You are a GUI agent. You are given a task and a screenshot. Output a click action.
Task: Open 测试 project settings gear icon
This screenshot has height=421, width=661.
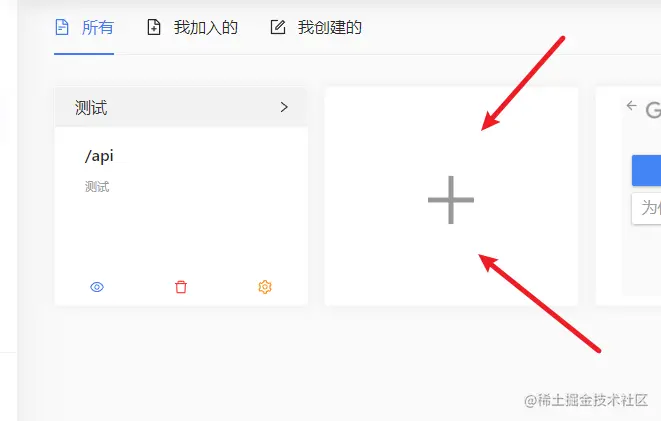tap(265, 287)
